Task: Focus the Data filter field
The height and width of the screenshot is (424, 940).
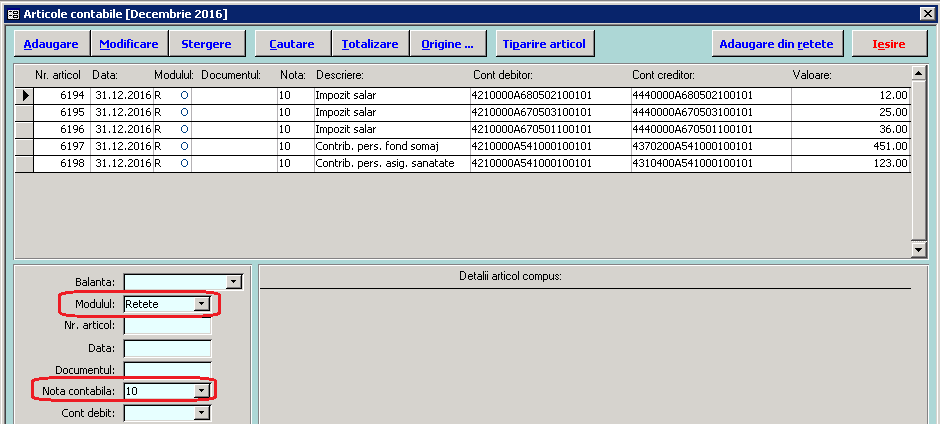Action: [x=167, y=348]
